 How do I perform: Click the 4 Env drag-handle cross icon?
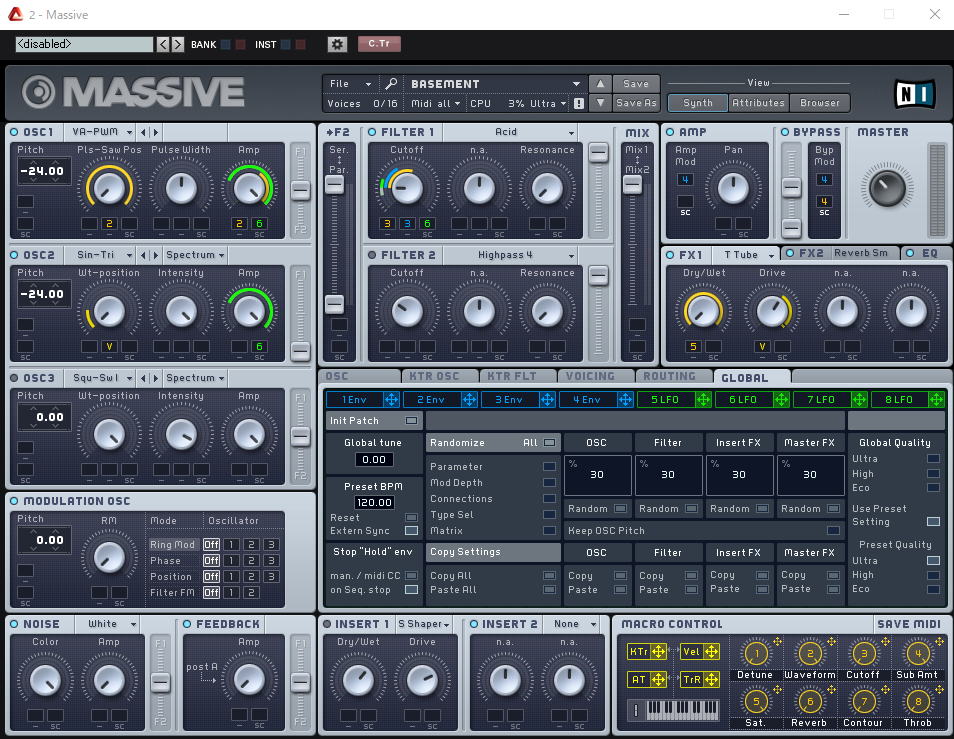tap(625, 400)
